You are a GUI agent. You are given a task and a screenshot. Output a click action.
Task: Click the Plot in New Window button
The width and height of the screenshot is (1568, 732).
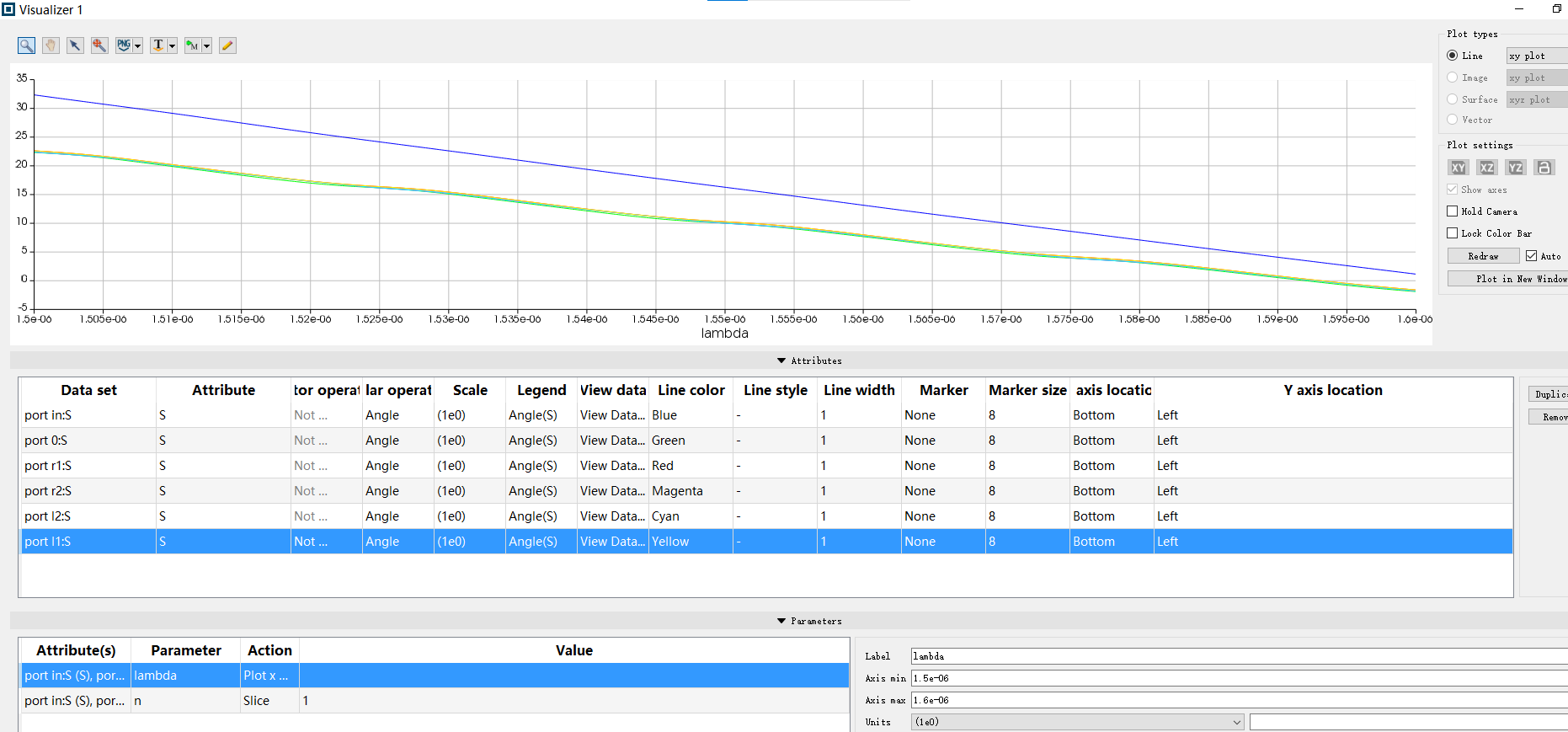coord(1508,279)
